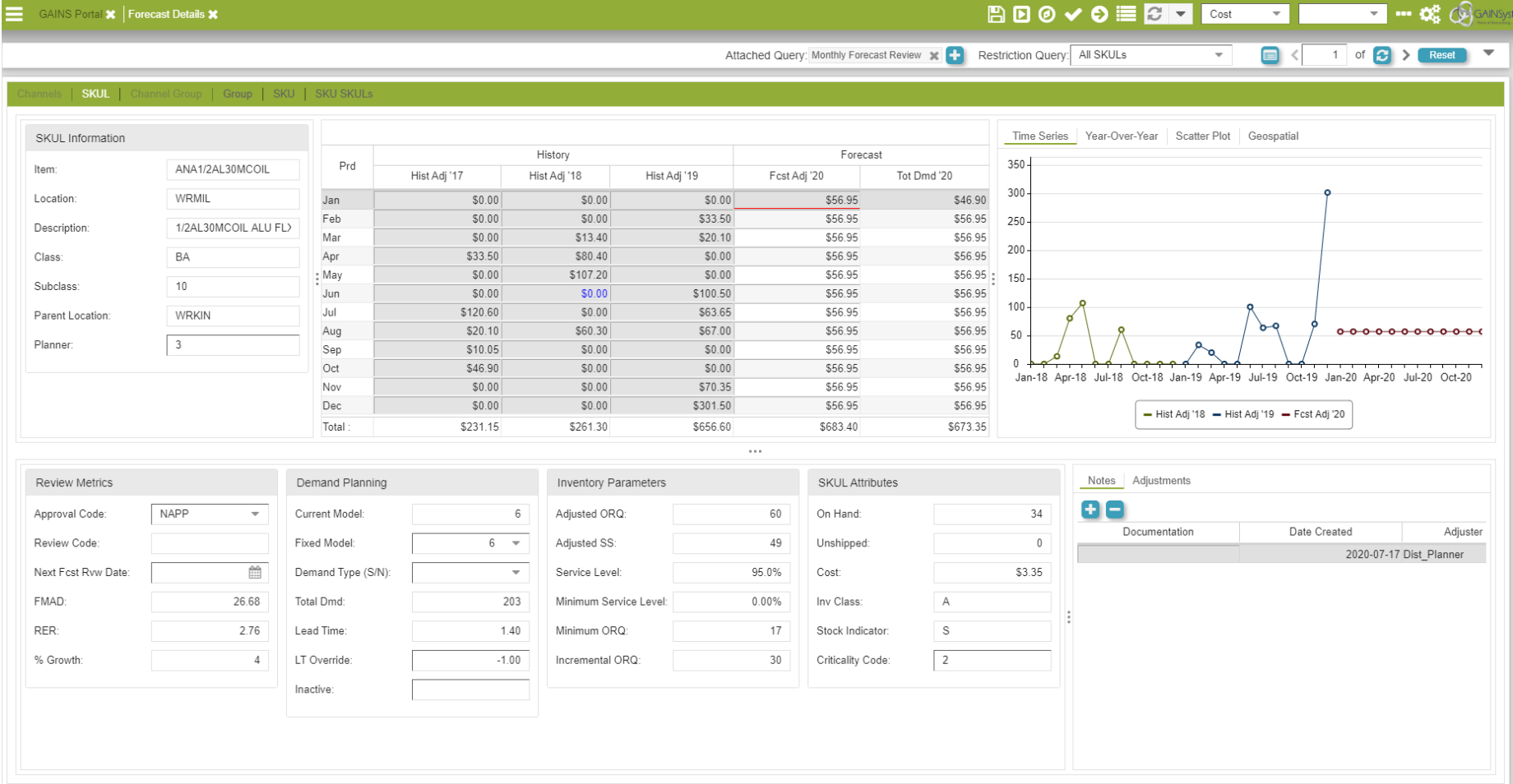Click the save disk icon in toolbar

click(x=996, y=14)
